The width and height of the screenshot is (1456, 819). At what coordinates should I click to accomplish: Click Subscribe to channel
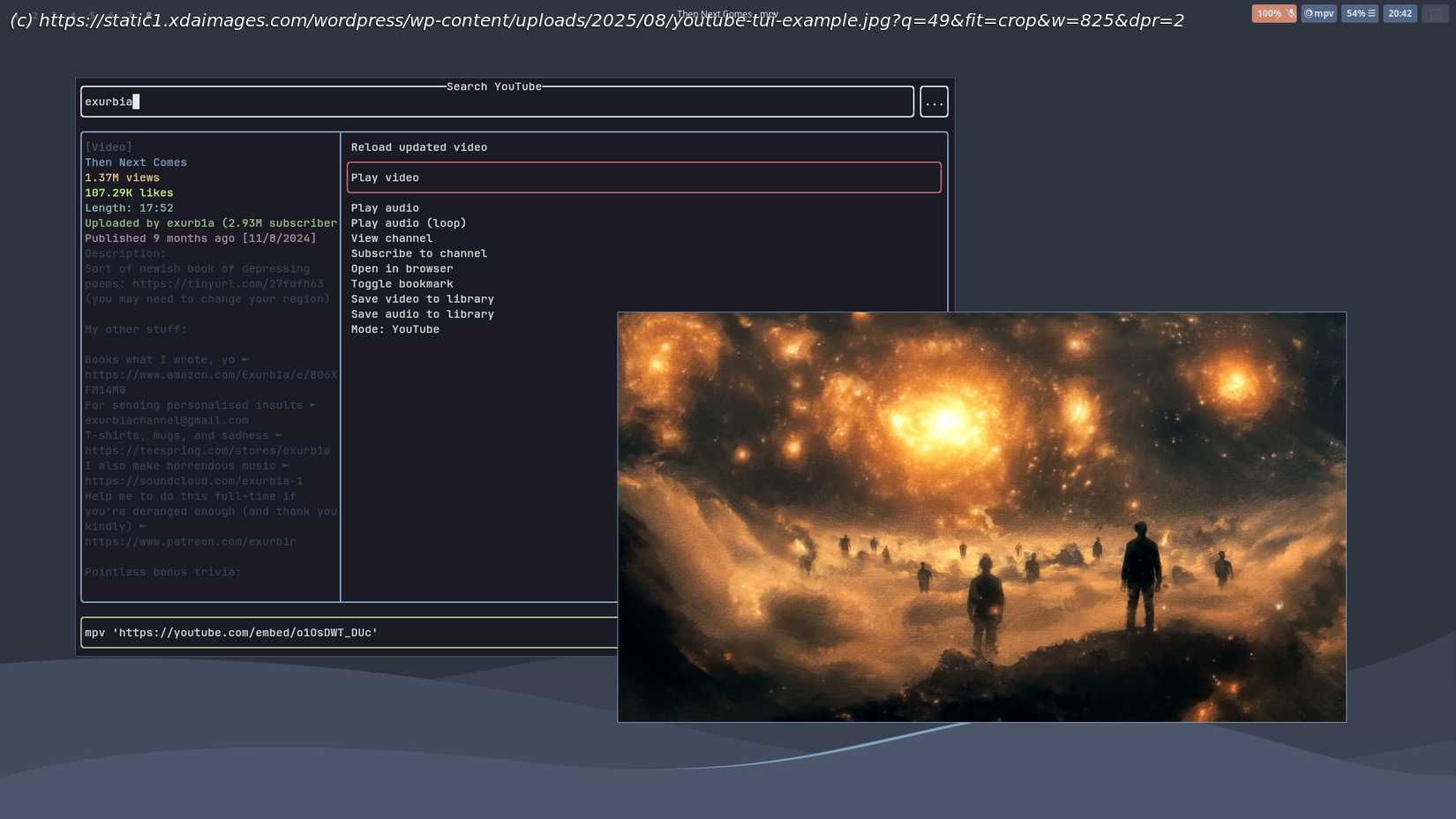click(418, 253)
